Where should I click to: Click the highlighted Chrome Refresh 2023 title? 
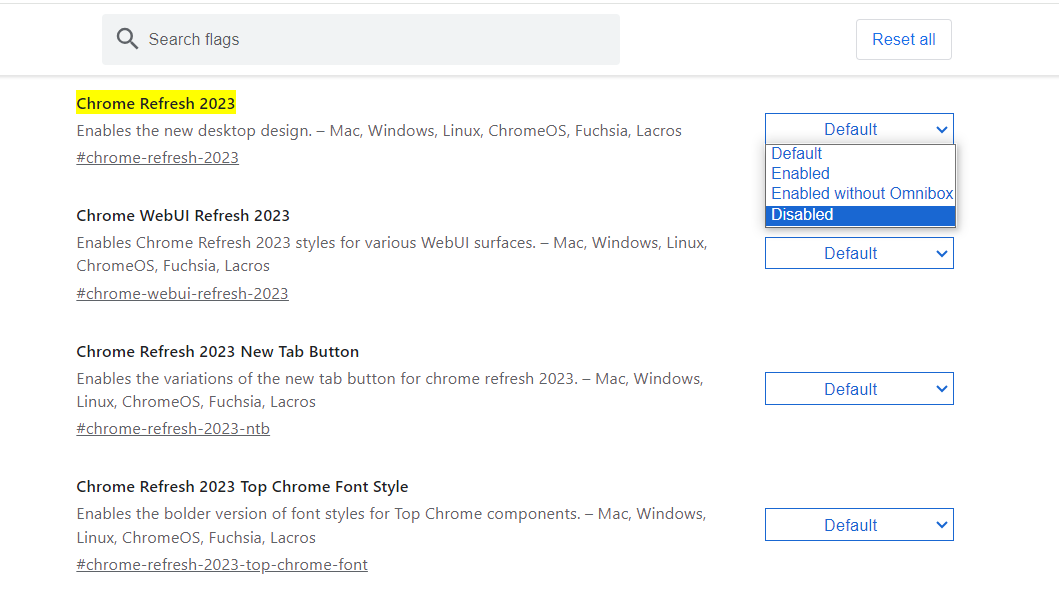tap(156, 103)
